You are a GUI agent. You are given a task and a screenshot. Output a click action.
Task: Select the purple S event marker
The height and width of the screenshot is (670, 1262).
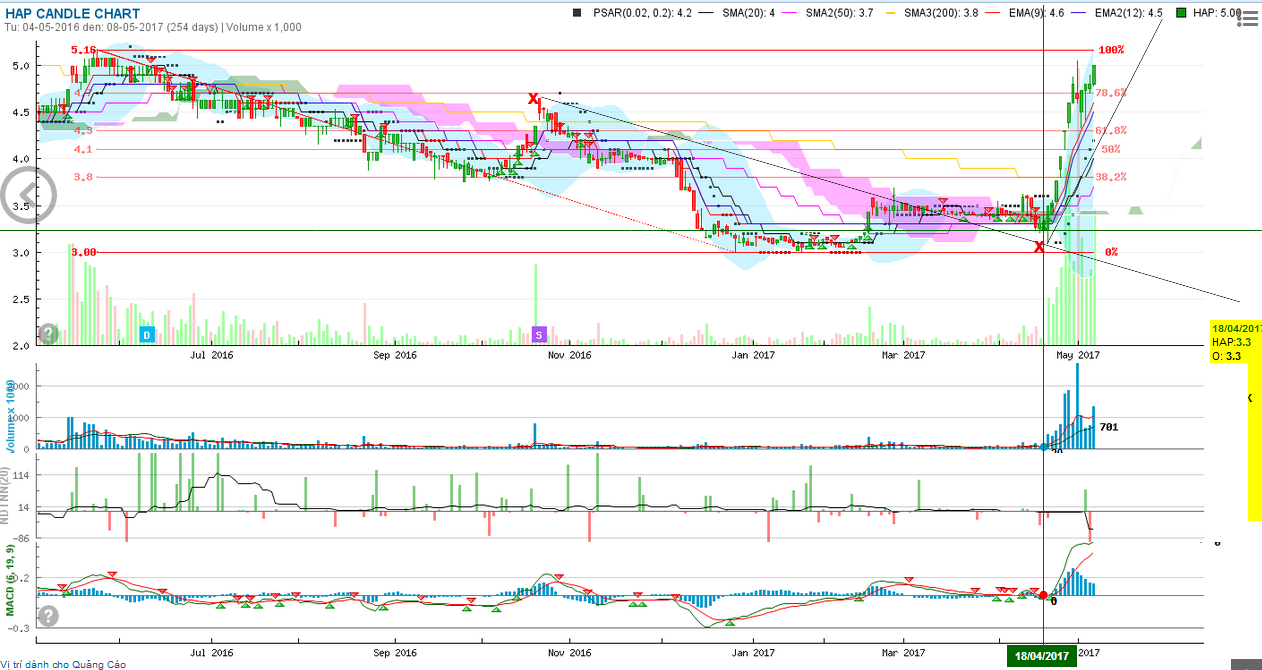(x=539, y=334)
